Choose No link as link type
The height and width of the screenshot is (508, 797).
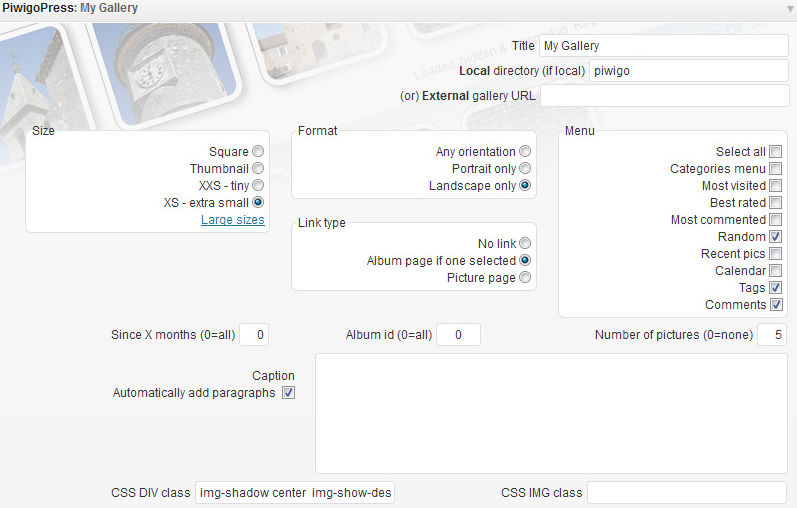pyautogui.click(x=525, y=243)
